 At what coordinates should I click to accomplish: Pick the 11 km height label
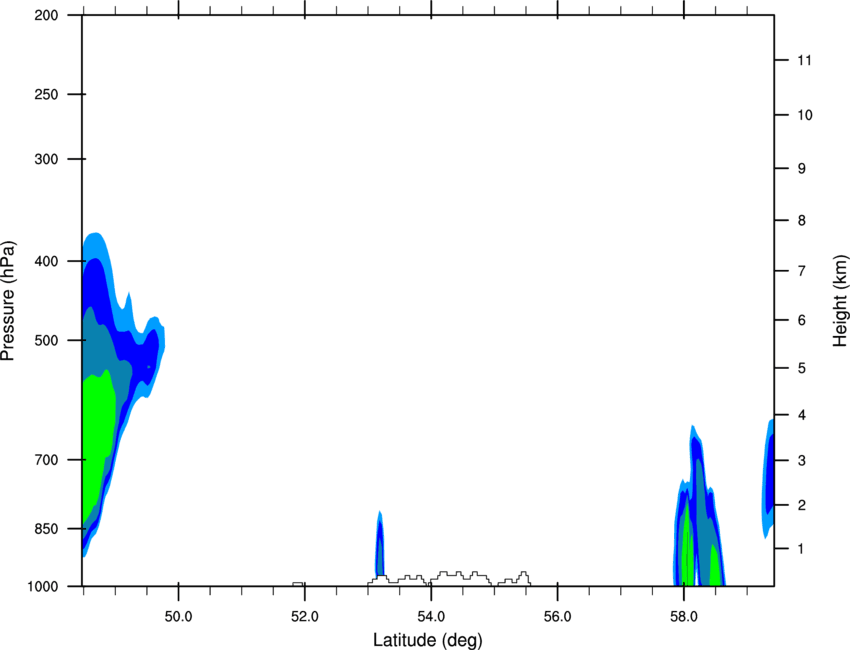804,60
